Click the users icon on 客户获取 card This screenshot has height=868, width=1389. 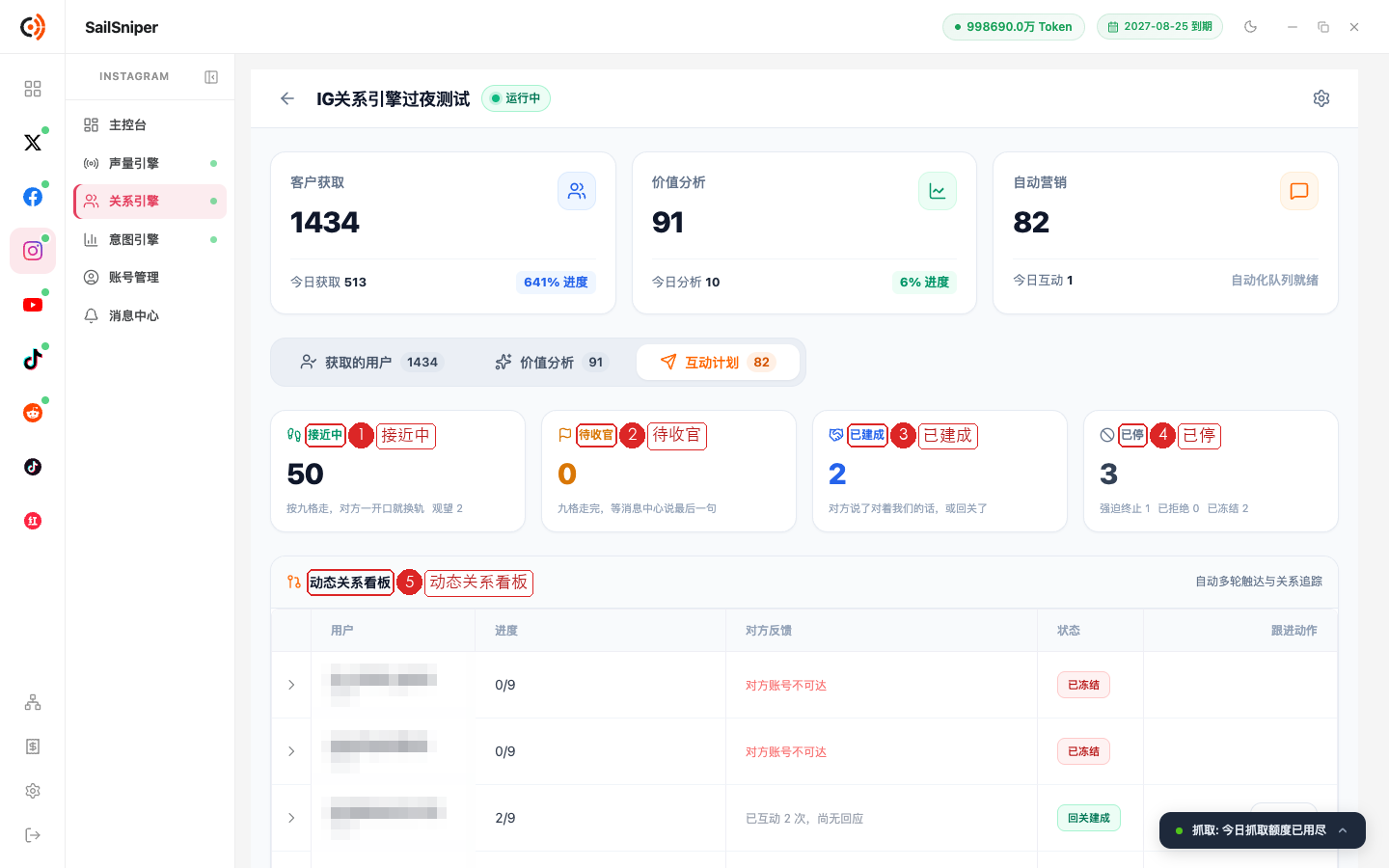[577, 191]
